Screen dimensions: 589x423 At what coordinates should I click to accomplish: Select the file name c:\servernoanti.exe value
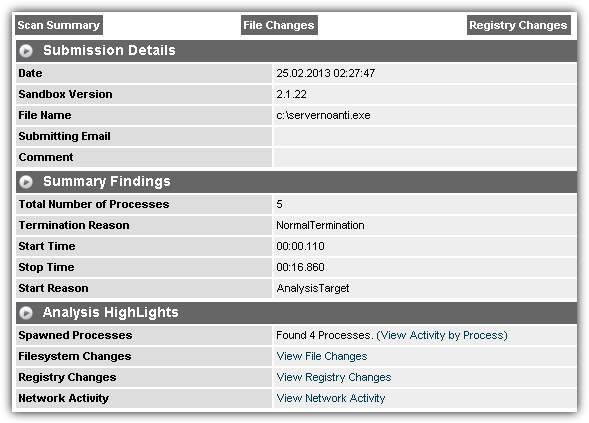pyautogui.click(x=323, y=115)
